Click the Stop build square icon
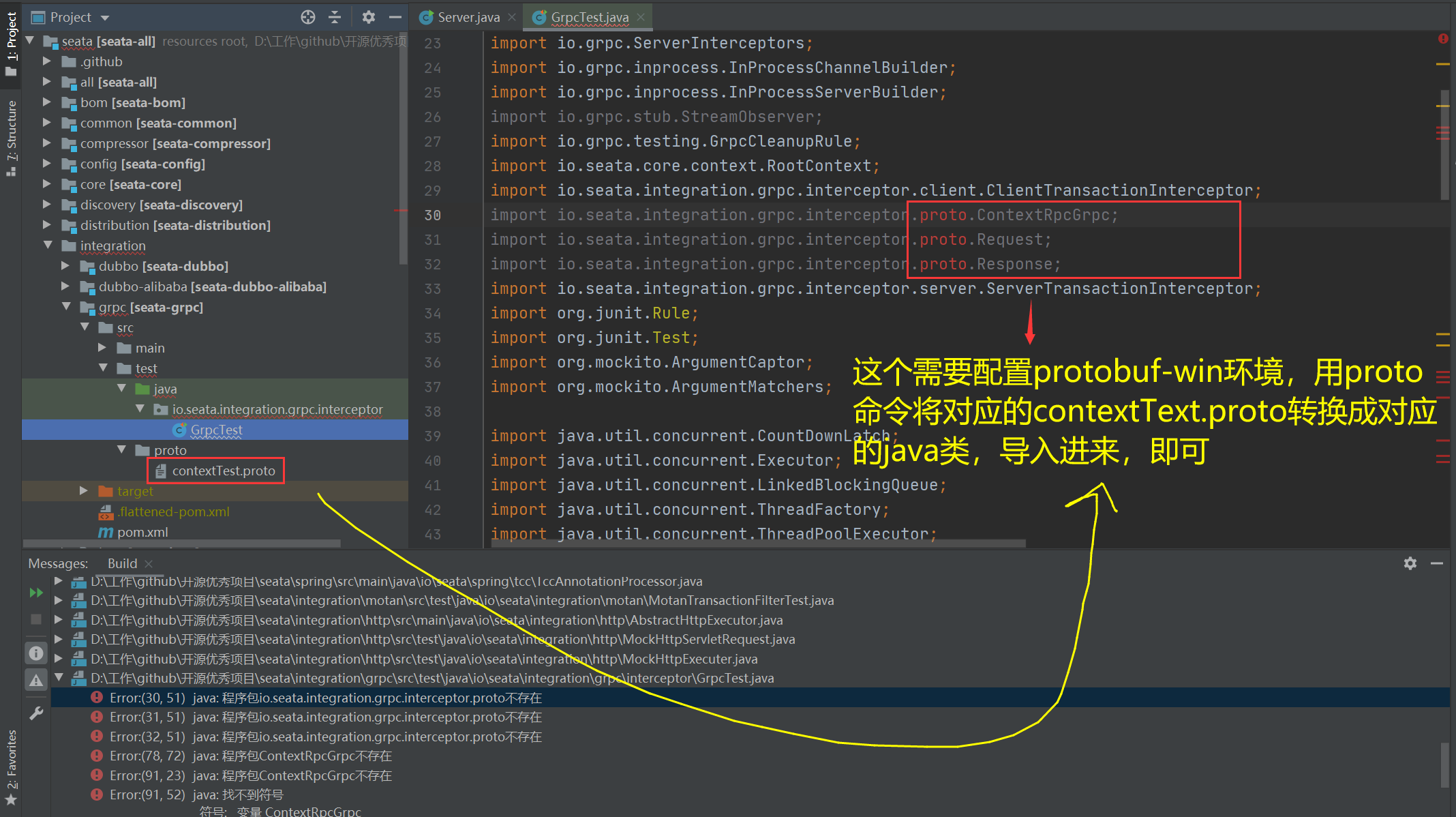The image size is (1456, 817). (x=36, y=619)
